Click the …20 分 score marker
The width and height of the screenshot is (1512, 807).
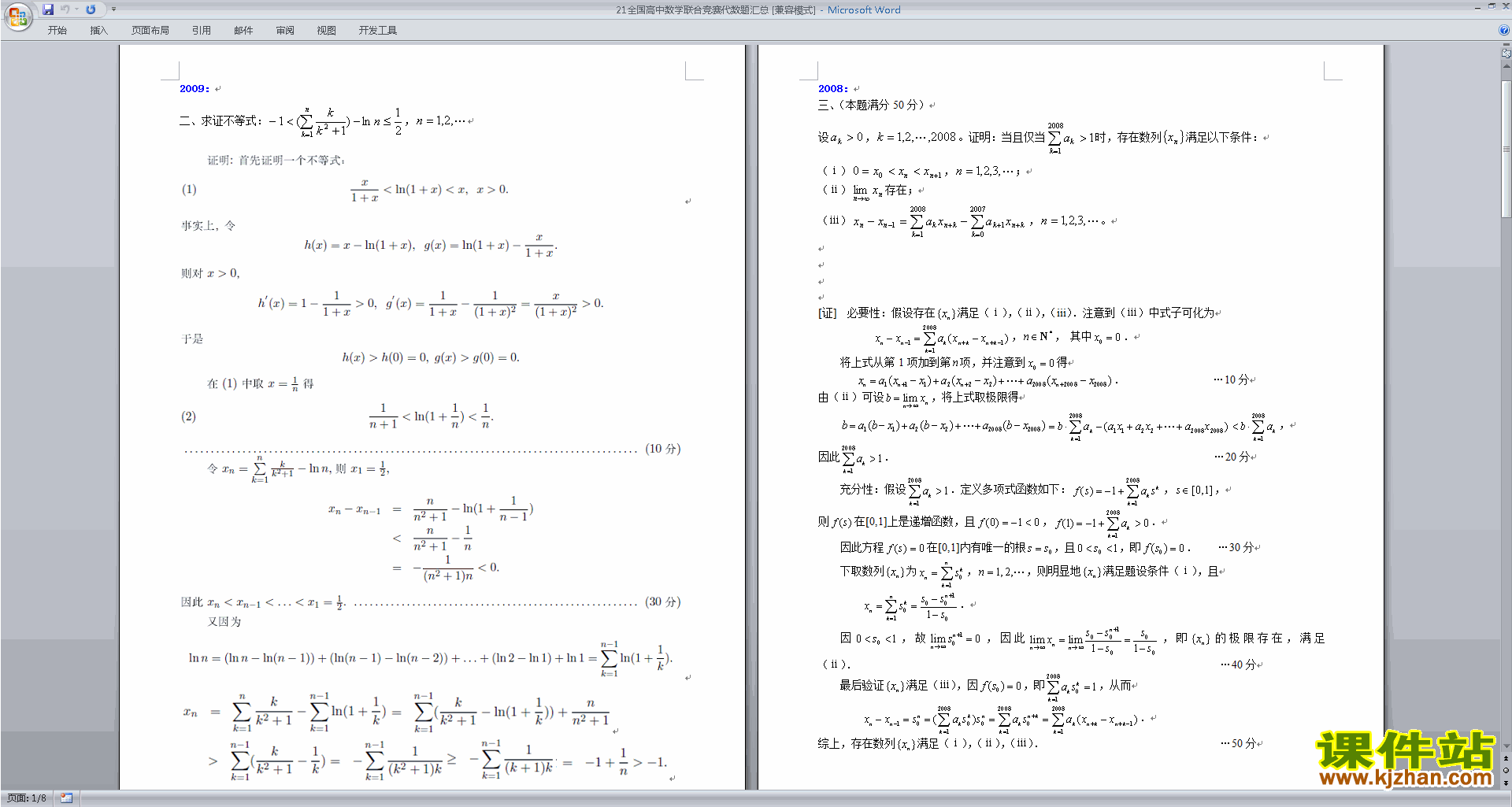click(x=1232, y=457)
